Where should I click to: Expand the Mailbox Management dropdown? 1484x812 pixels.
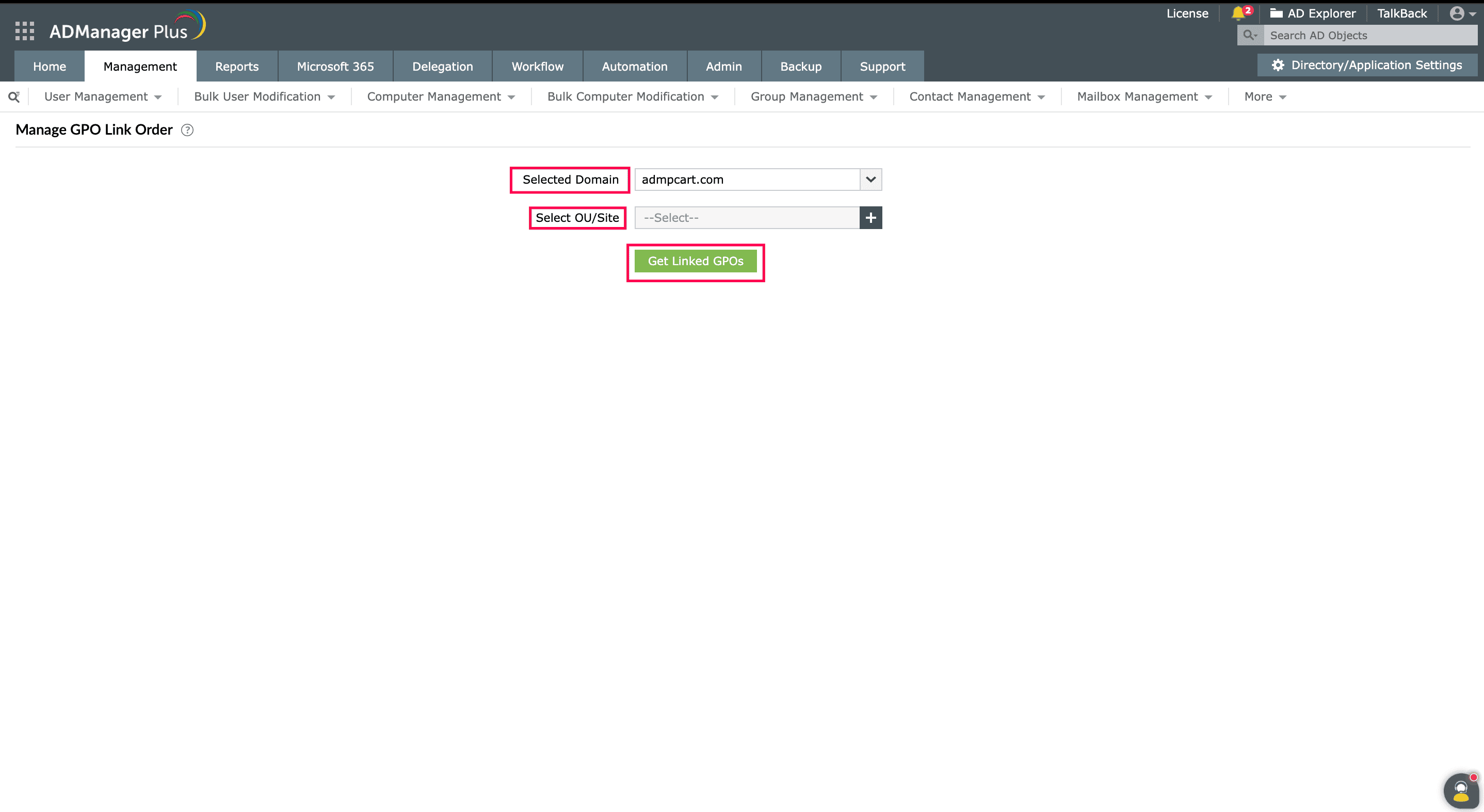pyautogui.click(x=1143, y=96)
